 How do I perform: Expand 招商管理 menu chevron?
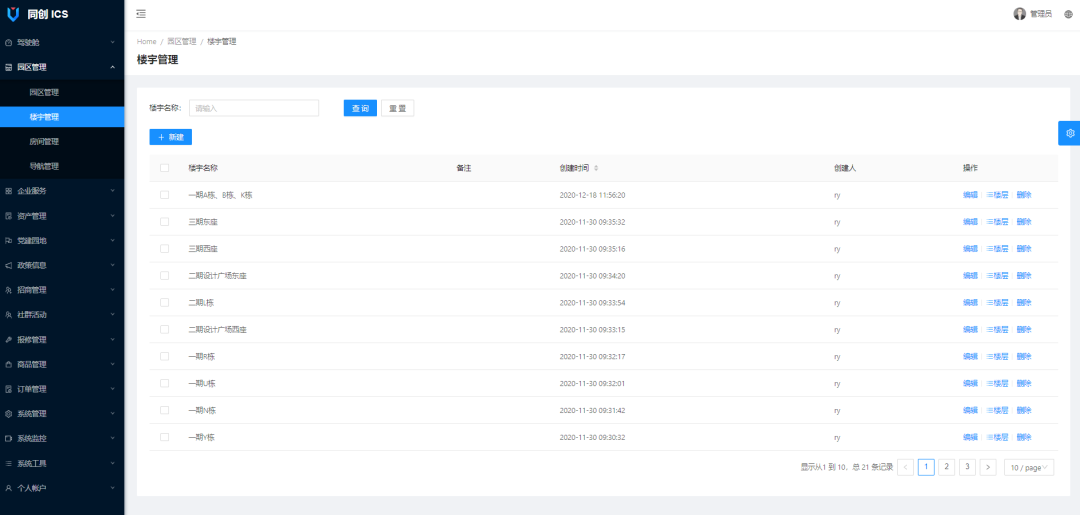[112, 290]
